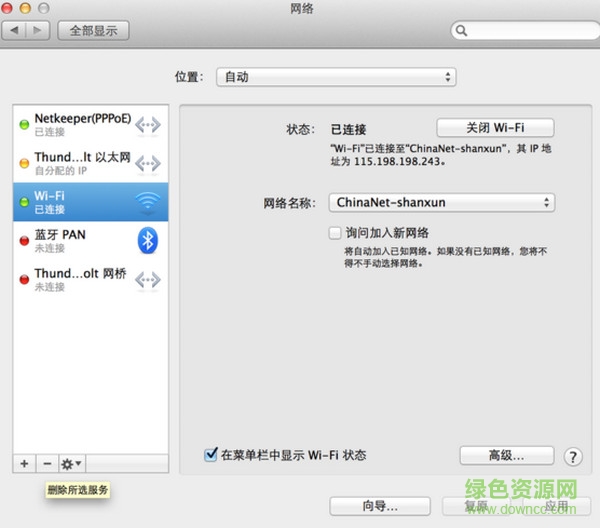Click 关闭 Wi-Fi button
This screenshot has height=528, width=600.
pyautogui.click(x=495, y=127)
